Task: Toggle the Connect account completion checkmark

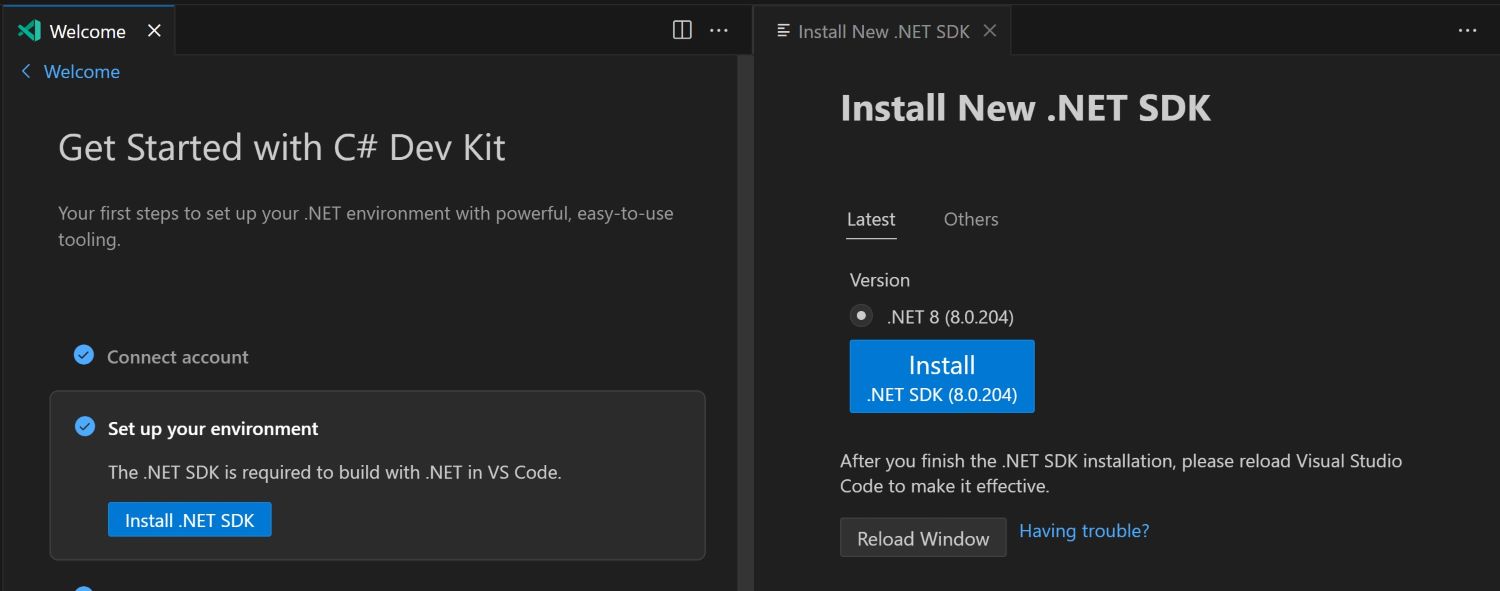Action: pos(85,355)
